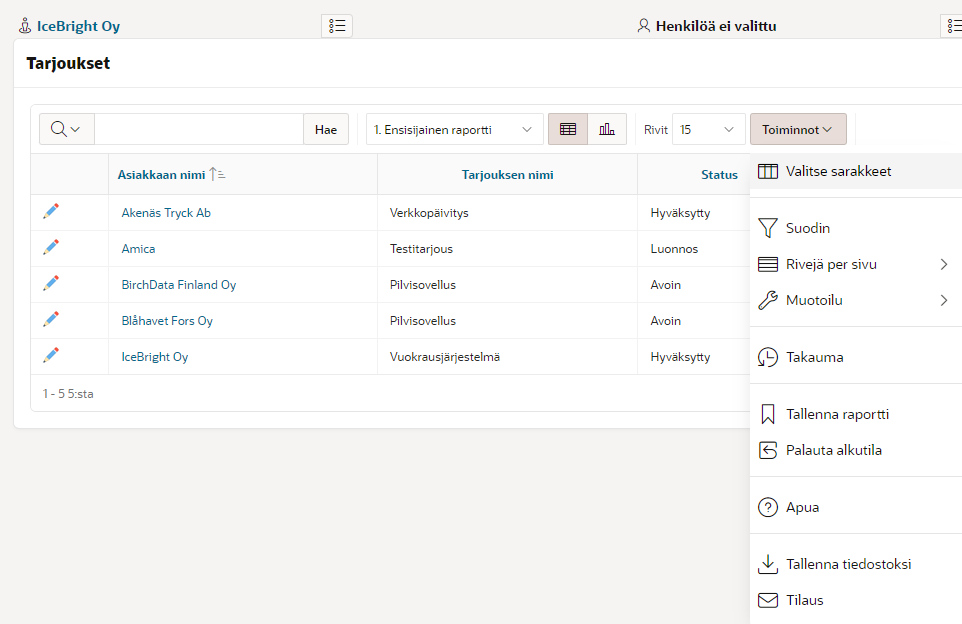Click the edit pencil for IceBright Oy row
Viewport: 962px width, 624px height.
[51, 355]
